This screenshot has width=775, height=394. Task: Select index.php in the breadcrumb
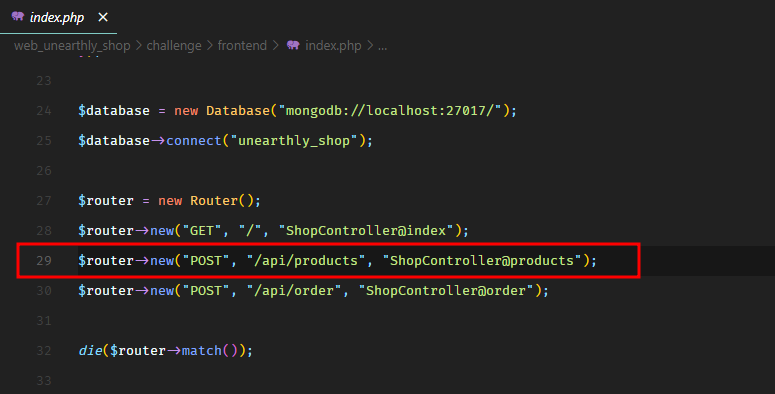pos(333,45)
